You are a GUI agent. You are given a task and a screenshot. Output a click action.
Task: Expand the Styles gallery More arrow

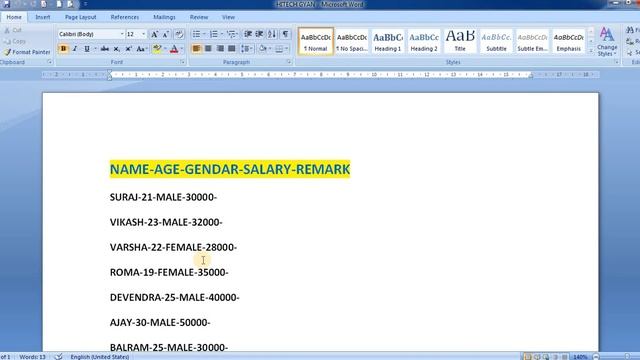(591, 51)
